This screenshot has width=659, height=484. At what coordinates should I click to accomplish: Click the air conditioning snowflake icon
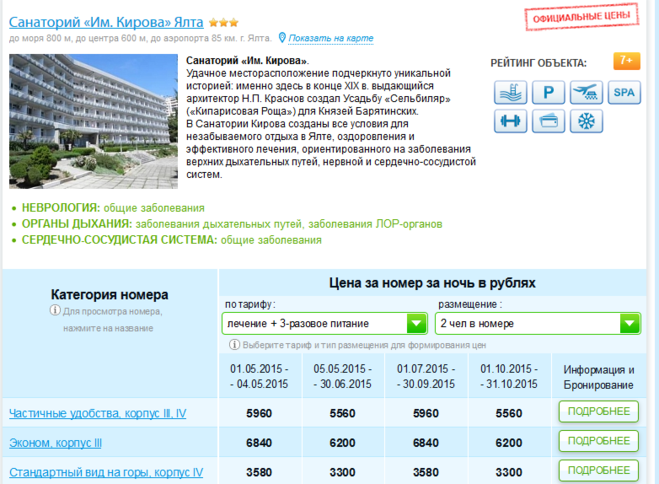[586, 122]
